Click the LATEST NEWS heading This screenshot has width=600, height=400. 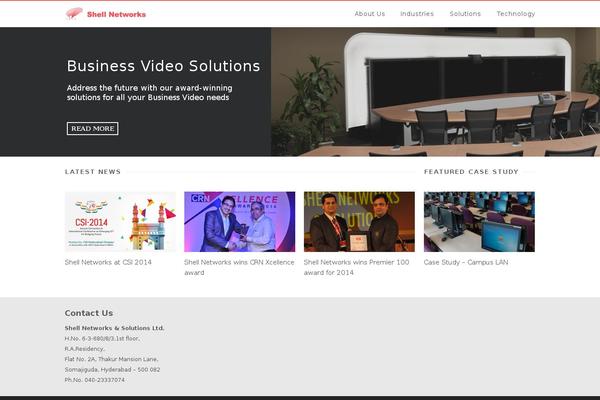click(93, 172)
